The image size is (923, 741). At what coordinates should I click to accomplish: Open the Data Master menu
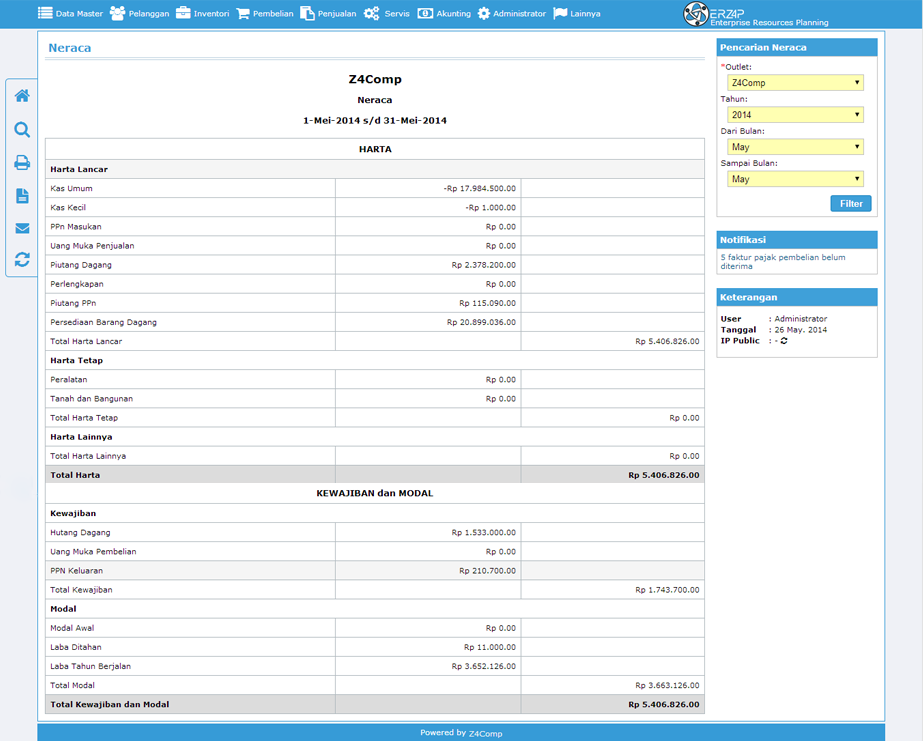tap(70, 13)
